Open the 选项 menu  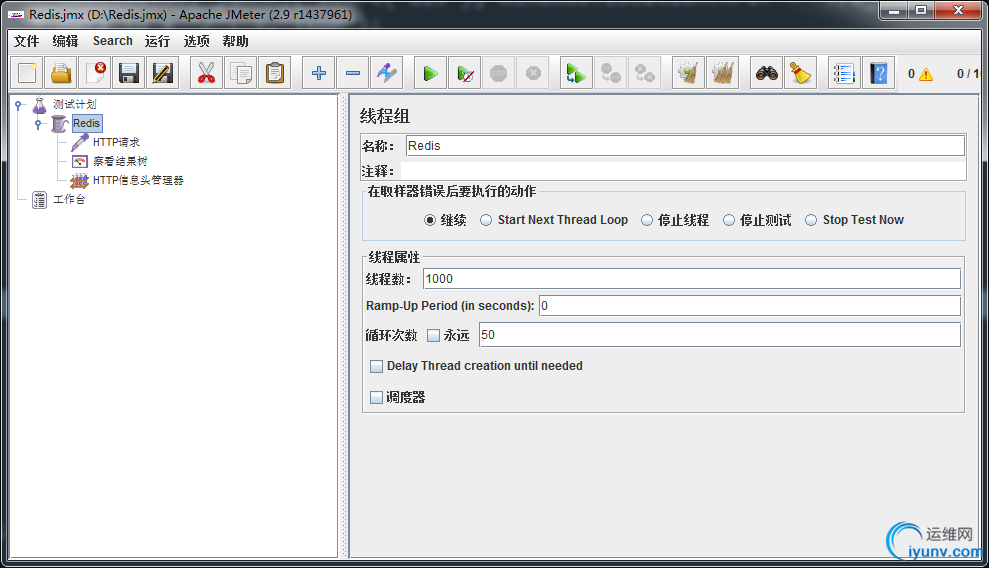(196, 41)
